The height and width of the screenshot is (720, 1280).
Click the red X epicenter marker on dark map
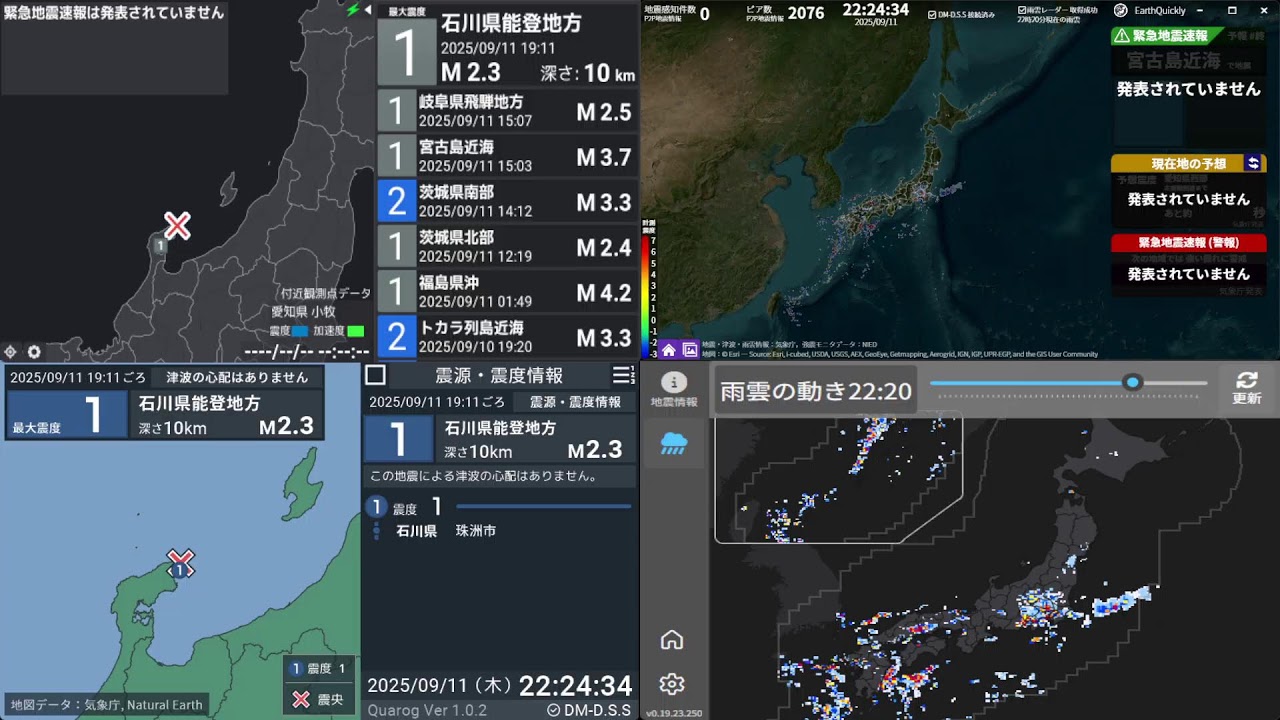point(177,226)
